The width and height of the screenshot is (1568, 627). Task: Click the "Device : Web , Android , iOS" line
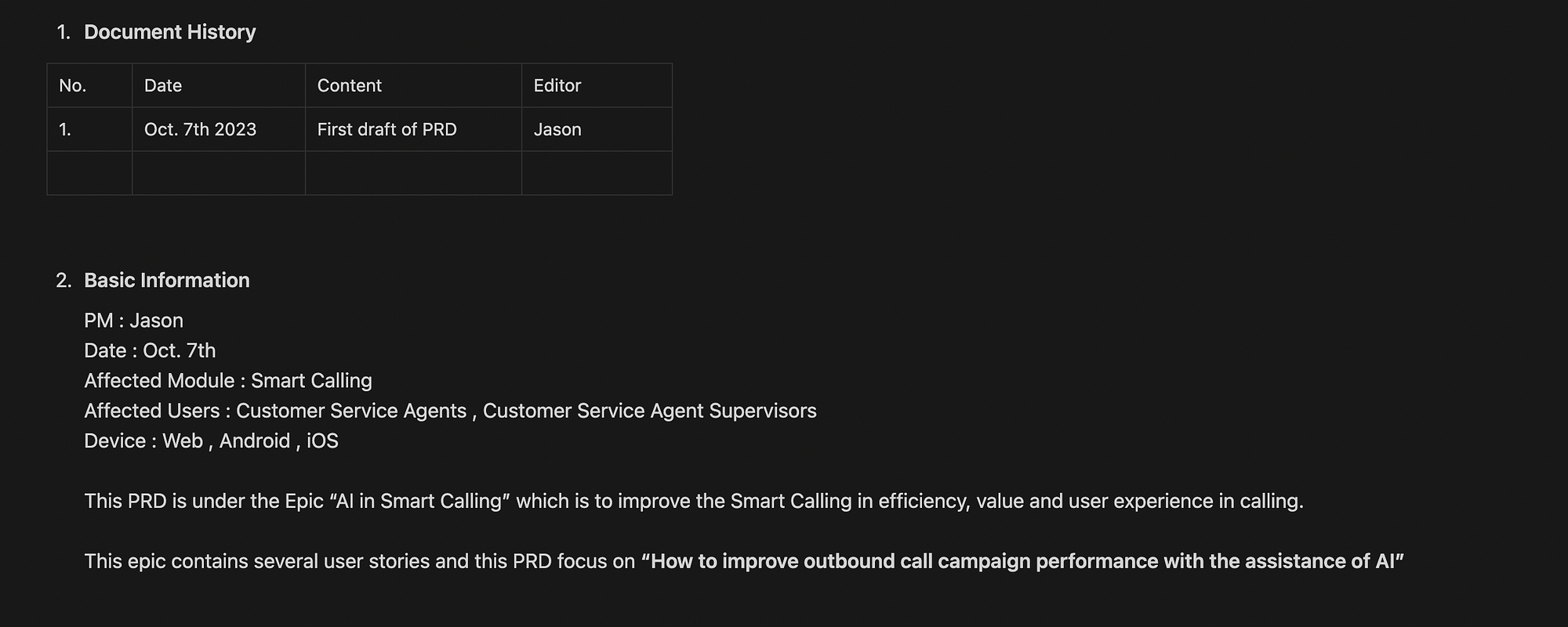coord(211,441)
